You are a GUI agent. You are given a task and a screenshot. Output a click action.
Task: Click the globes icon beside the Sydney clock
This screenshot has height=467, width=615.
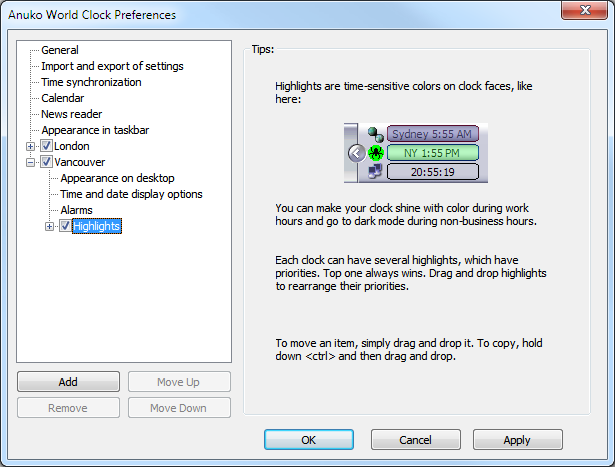click(x=376, y=134)
